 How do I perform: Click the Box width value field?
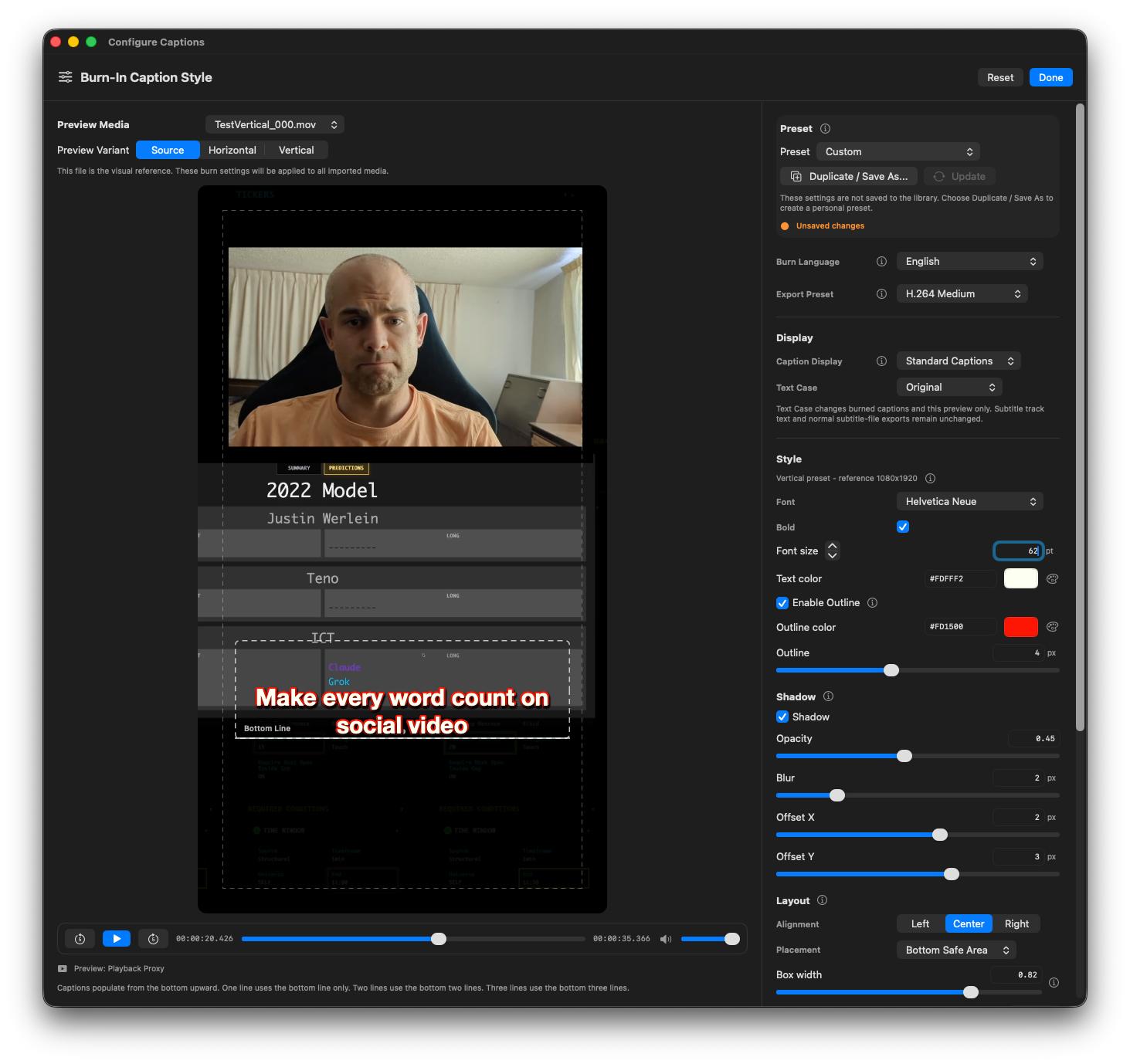[x=1016, y=975]
